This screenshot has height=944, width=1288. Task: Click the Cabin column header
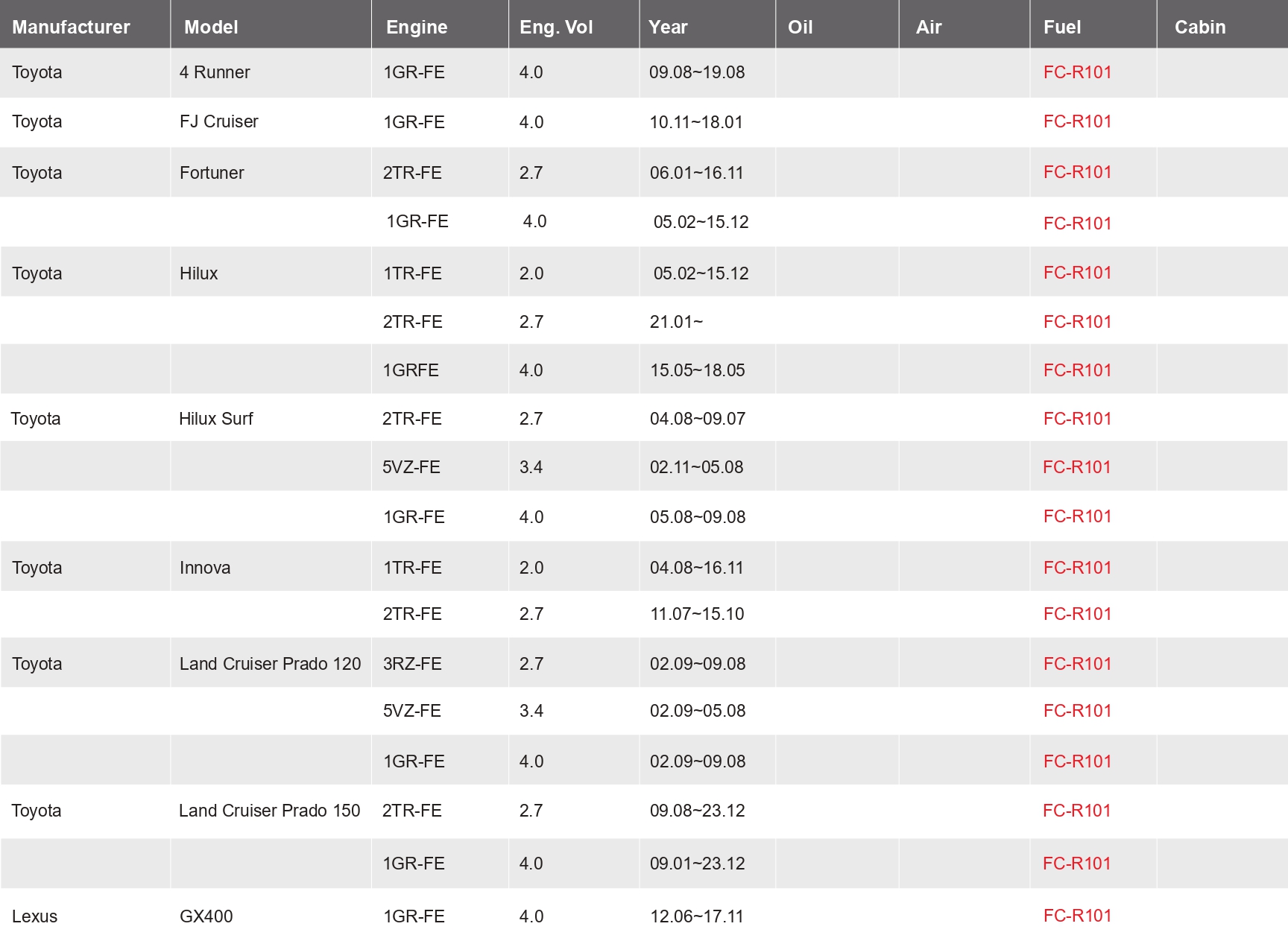1200,27
